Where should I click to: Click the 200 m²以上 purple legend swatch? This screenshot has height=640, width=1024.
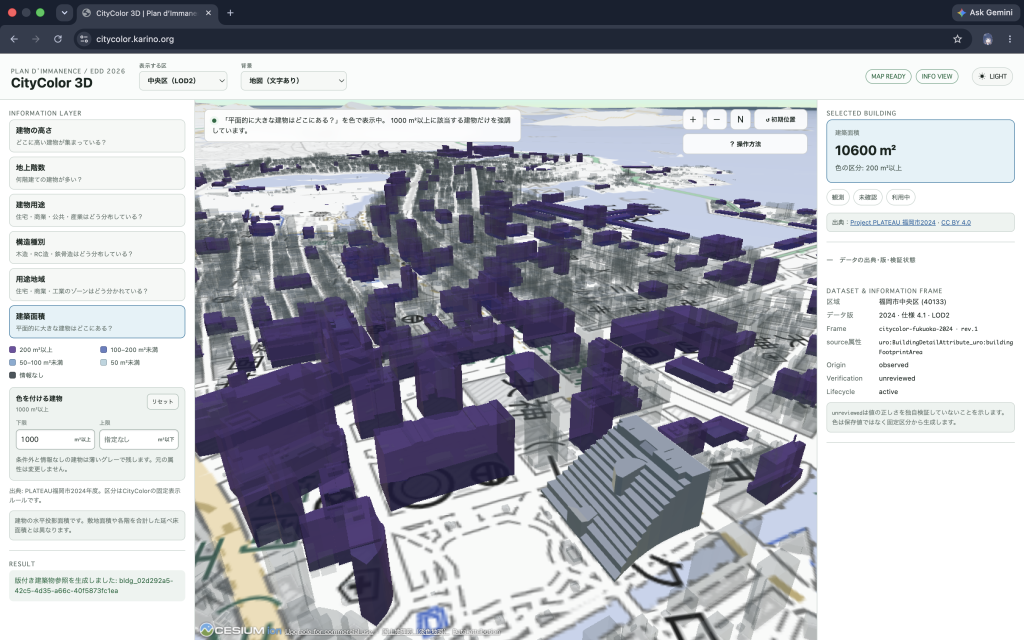pyautogui.click(x=12, y=350)
